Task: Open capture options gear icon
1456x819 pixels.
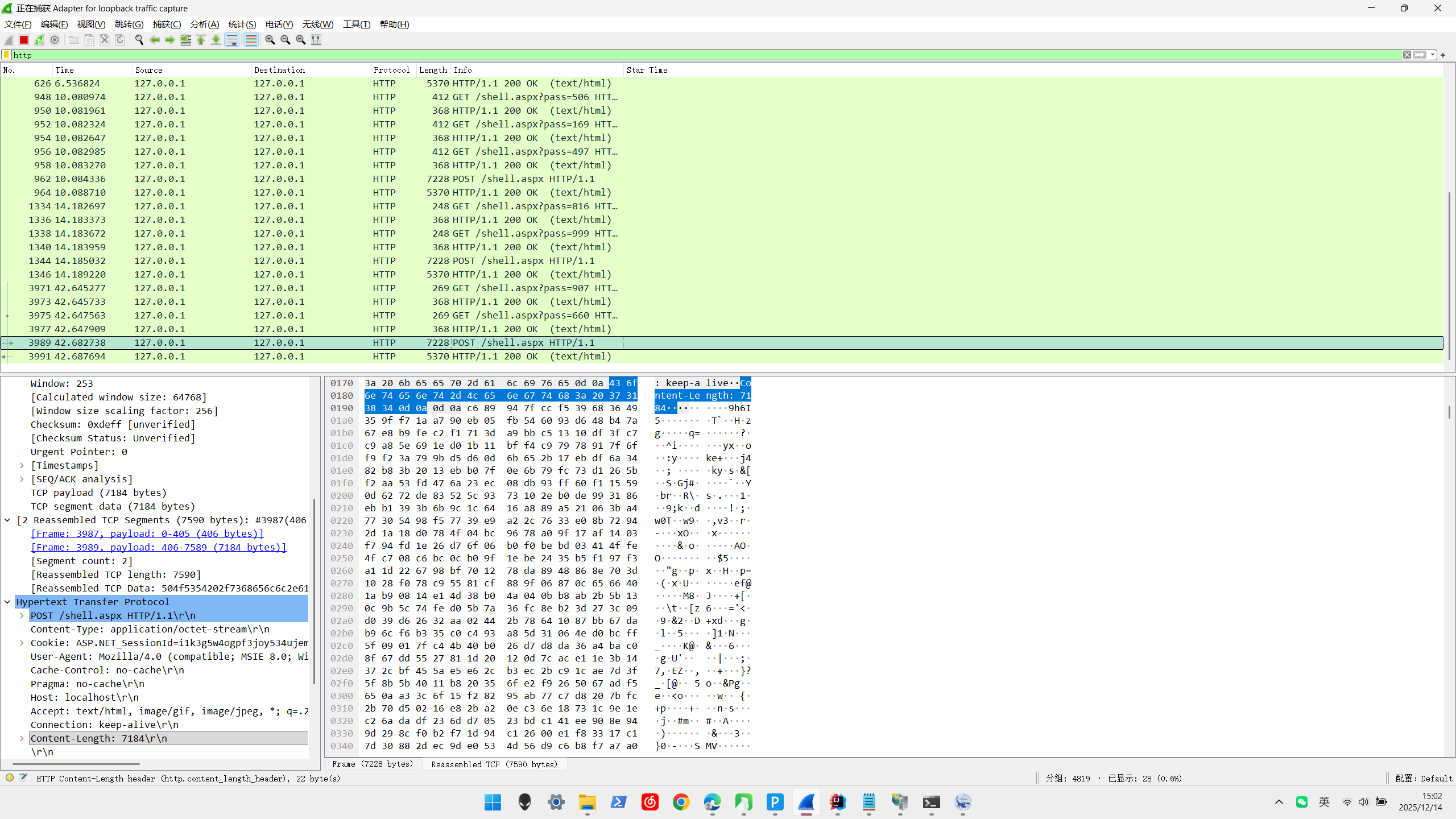Action: point(55,40)
